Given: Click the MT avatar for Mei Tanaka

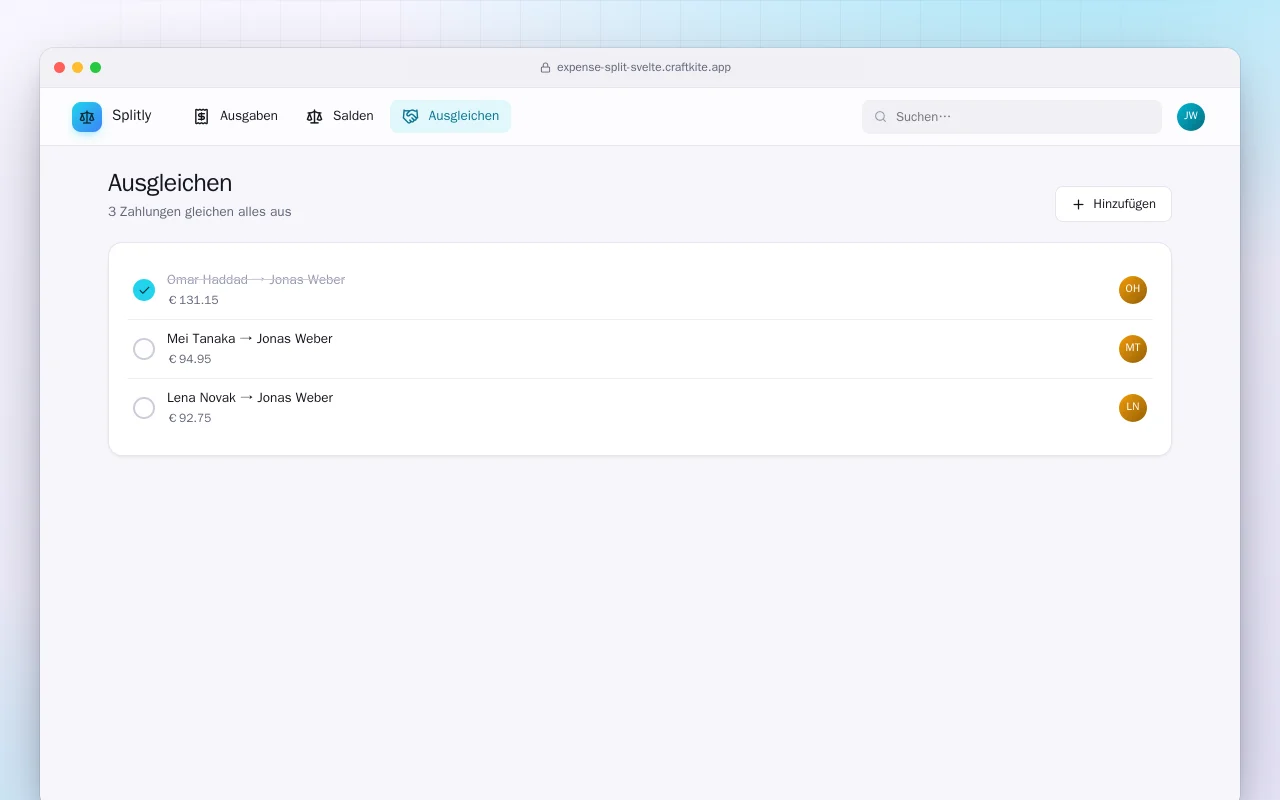Looking at the screenshot, I should point(1133,349).
